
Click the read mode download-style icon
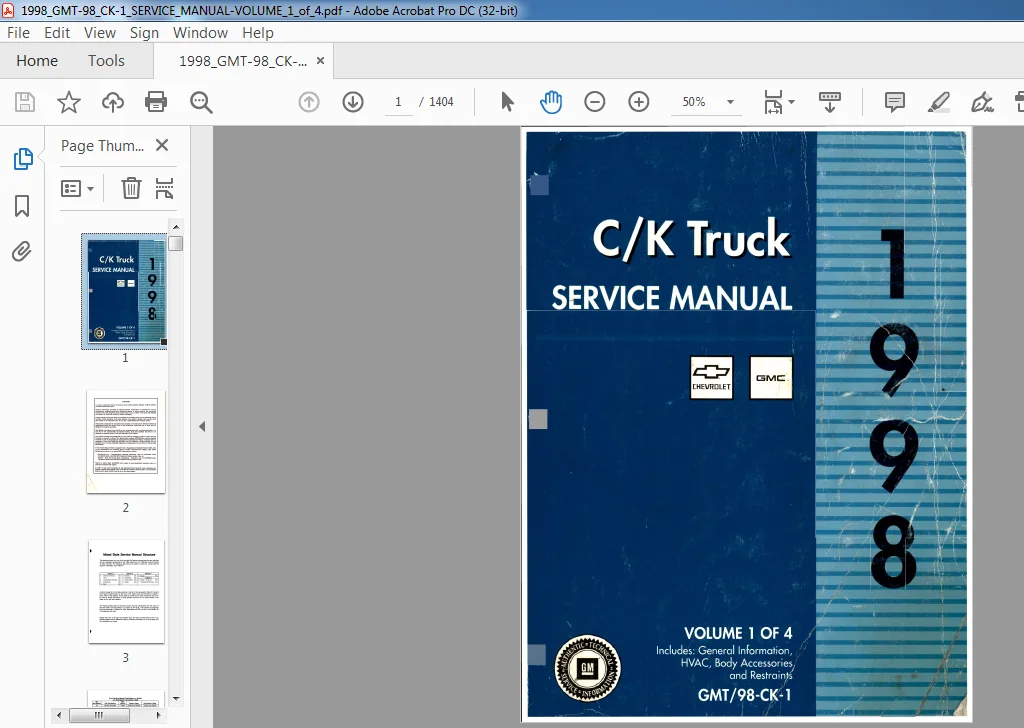pos(829,102)
